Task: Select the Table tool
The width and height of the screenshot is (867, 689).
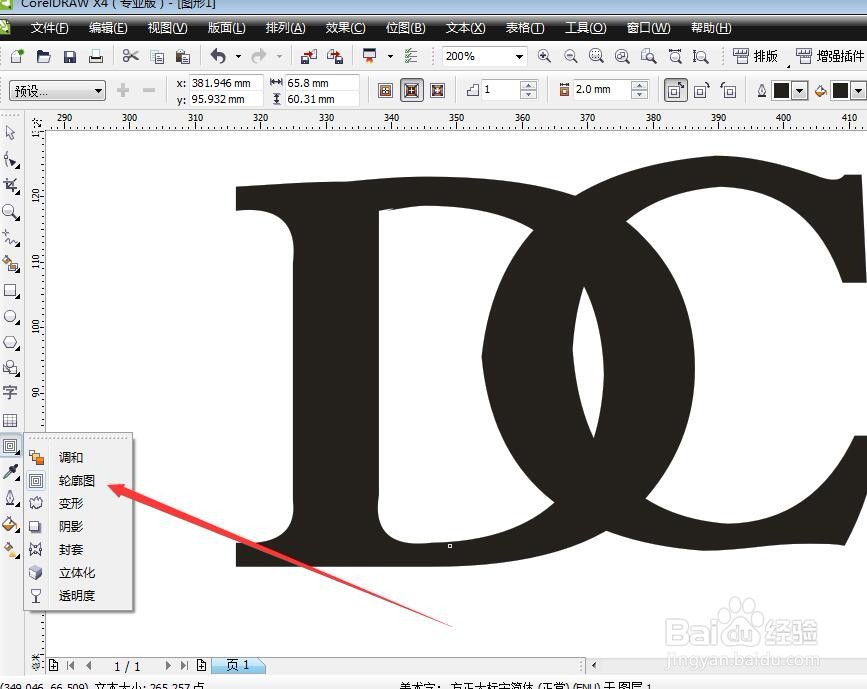Action: [11, 420]
